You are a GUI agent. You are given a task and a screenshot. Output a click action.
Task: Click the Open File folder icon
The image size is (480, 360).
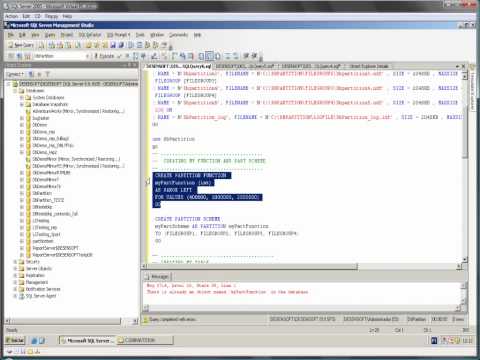pyautogui.click(x=88, y=45)
